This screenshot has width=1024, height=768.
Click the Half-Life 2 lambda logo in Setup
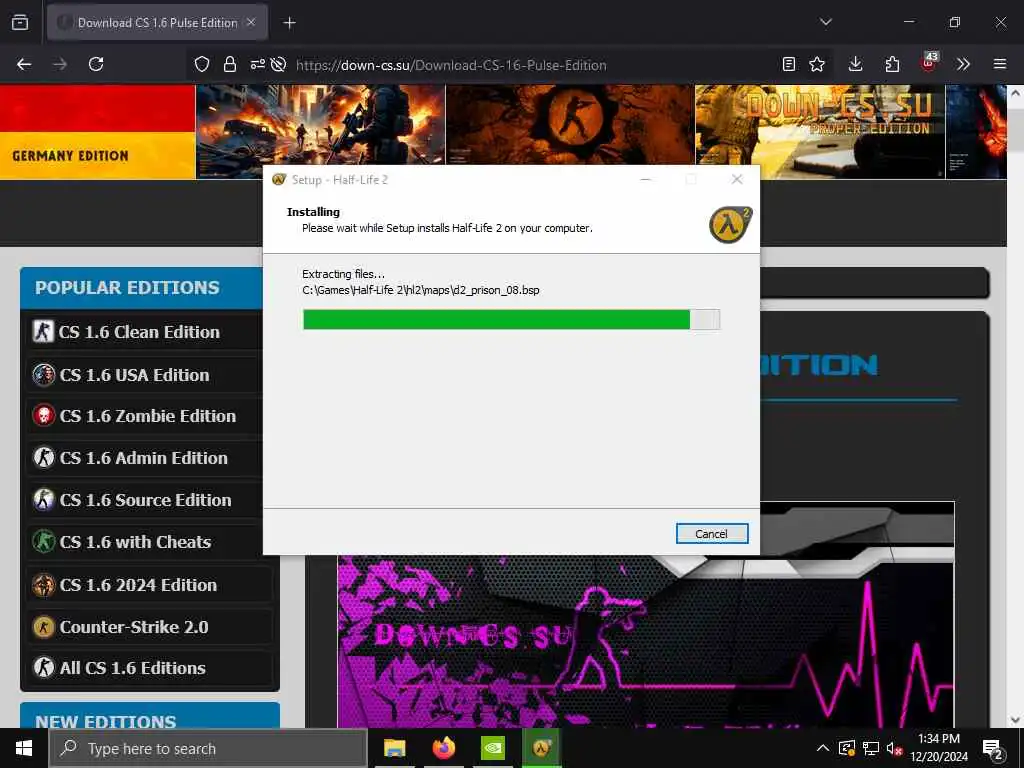pos(731,224)
